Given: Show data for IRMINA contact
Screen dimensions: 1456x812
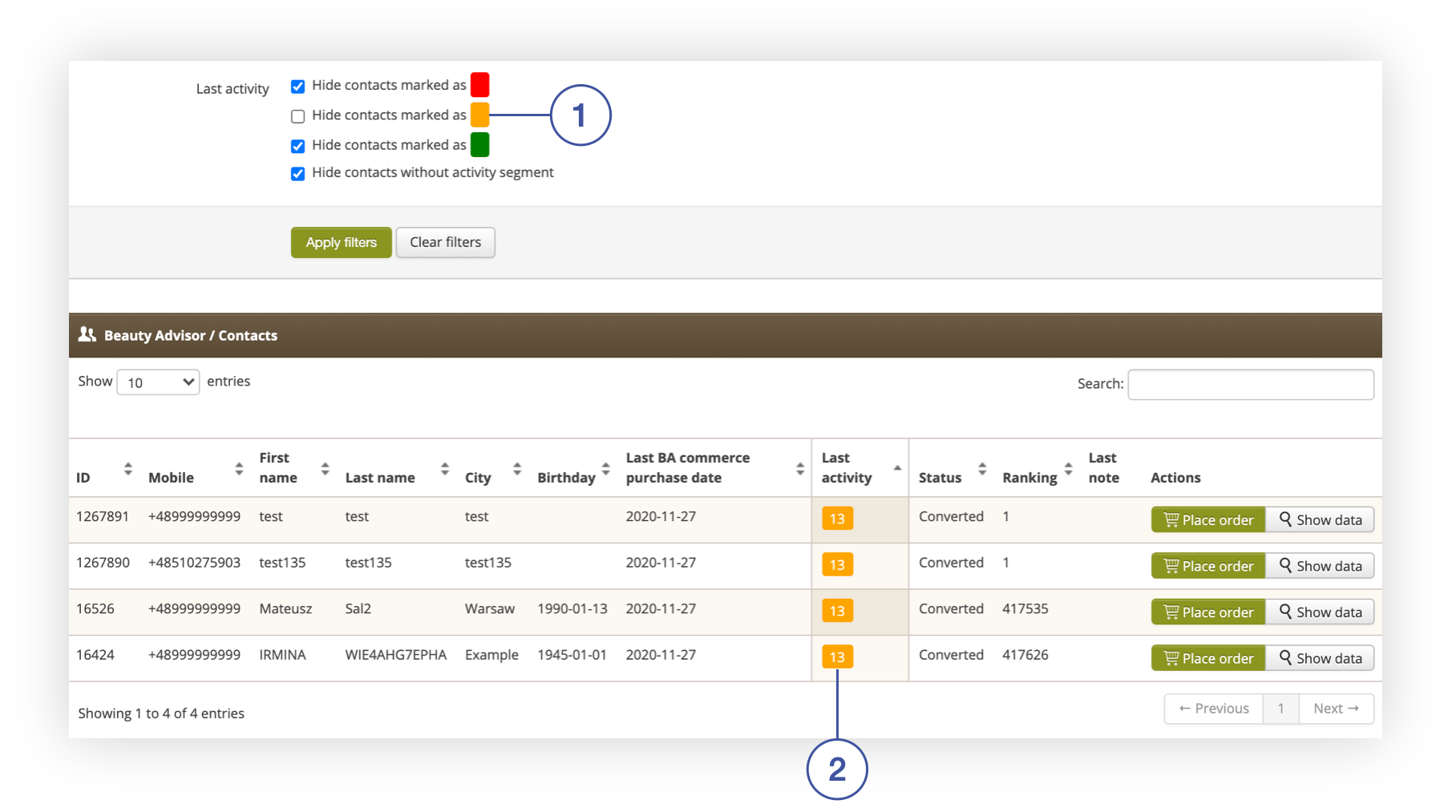Looking at the screenshot, I should tap(1320, 658).
